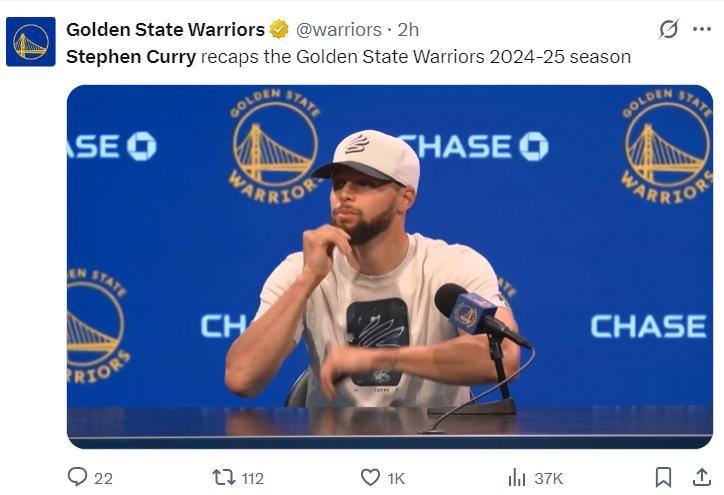The width and height of the screenshot is (724, 495).
Task: Click the @warriors handle
Action: [x=339, y=29]
